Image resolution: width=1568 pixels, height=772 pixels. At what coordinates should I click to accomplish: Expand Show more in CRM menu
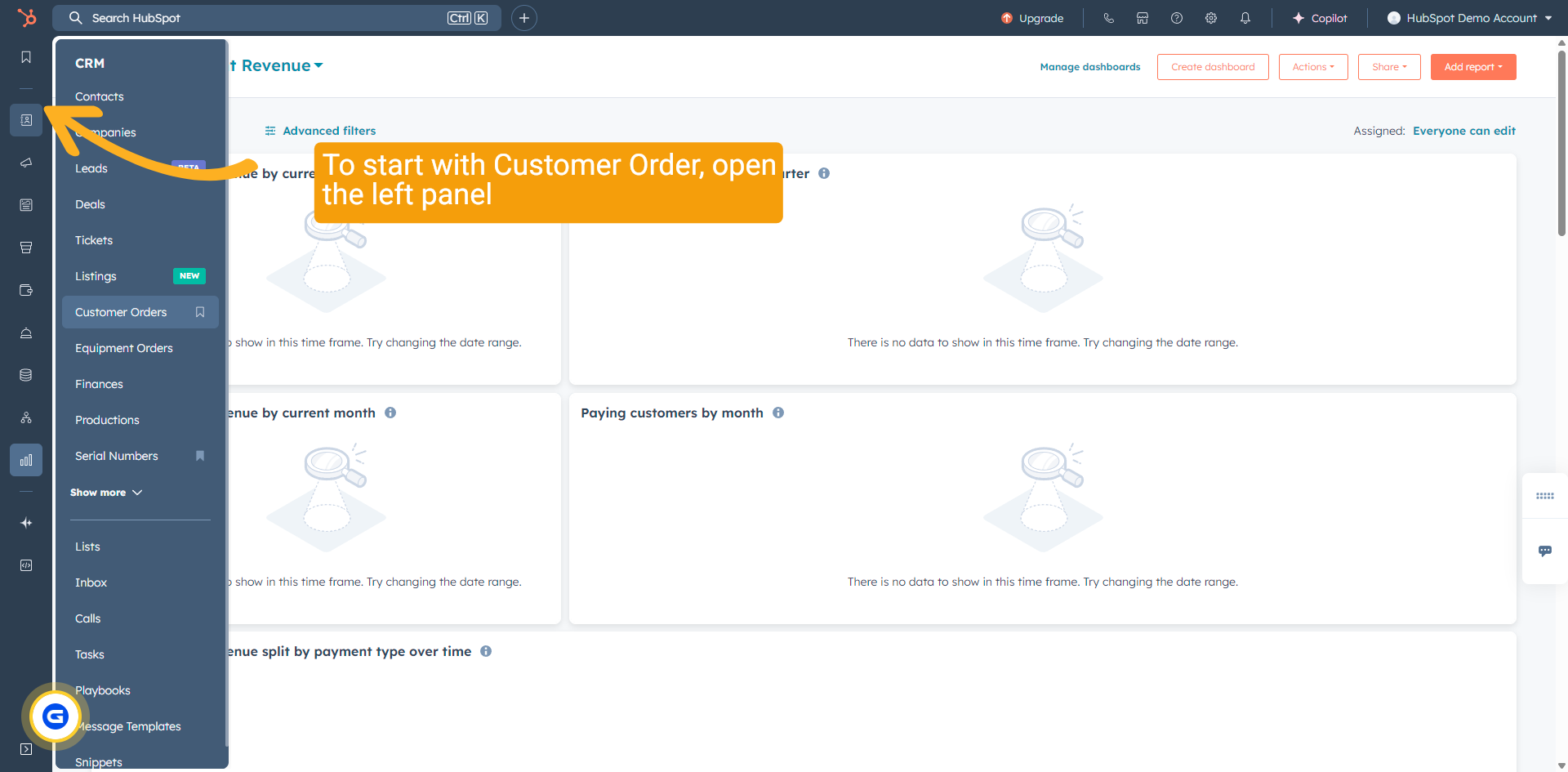tap(106, 493)
